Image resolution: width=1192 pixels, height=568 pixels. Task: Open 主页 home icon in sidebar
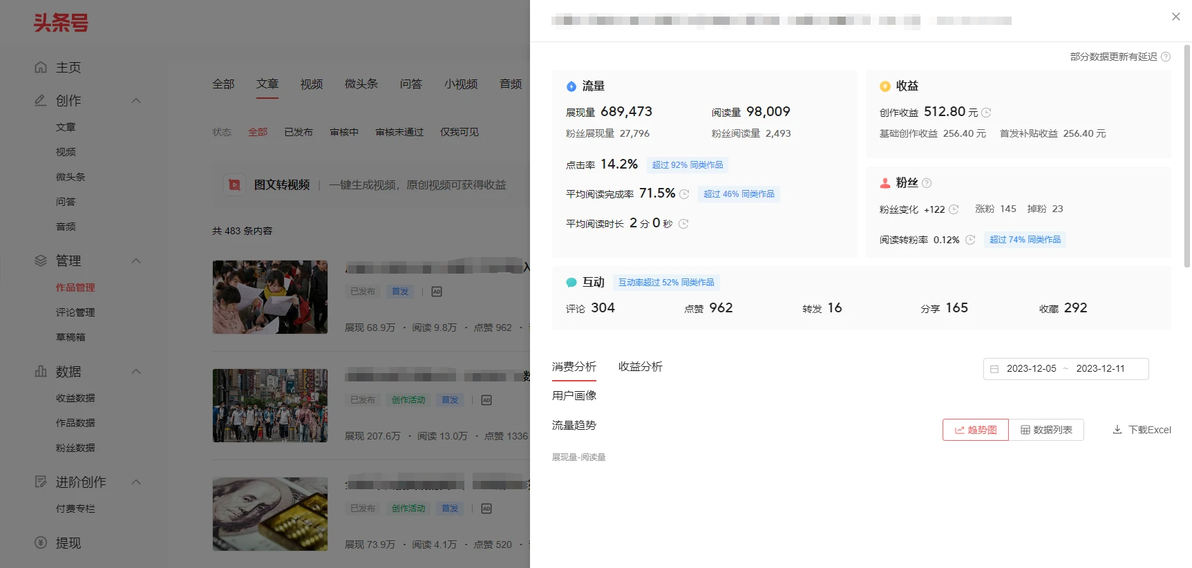coord(41,68)
